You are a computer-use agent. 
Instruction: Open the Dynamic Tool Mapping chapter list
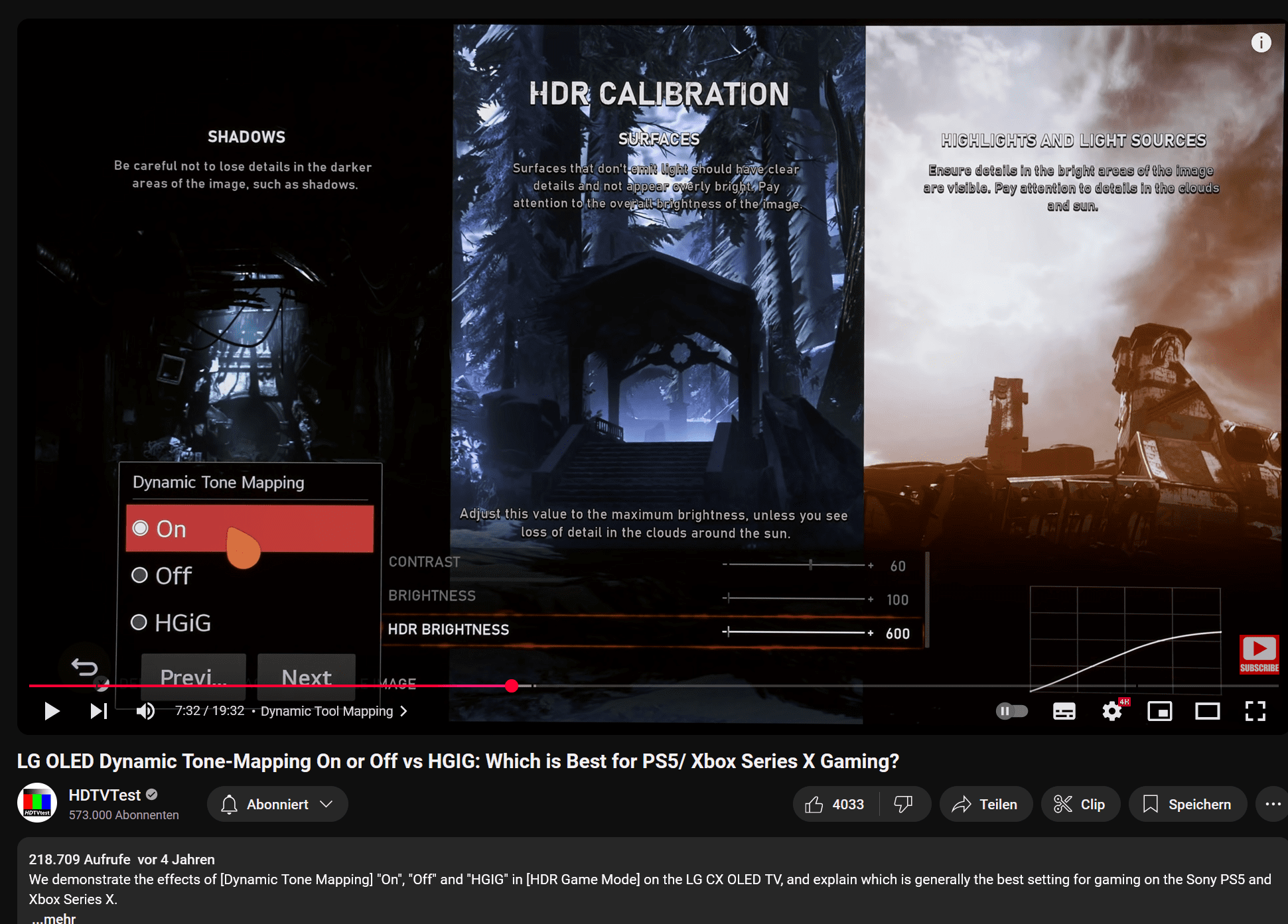pyautogui.click(x=334, y=711)
